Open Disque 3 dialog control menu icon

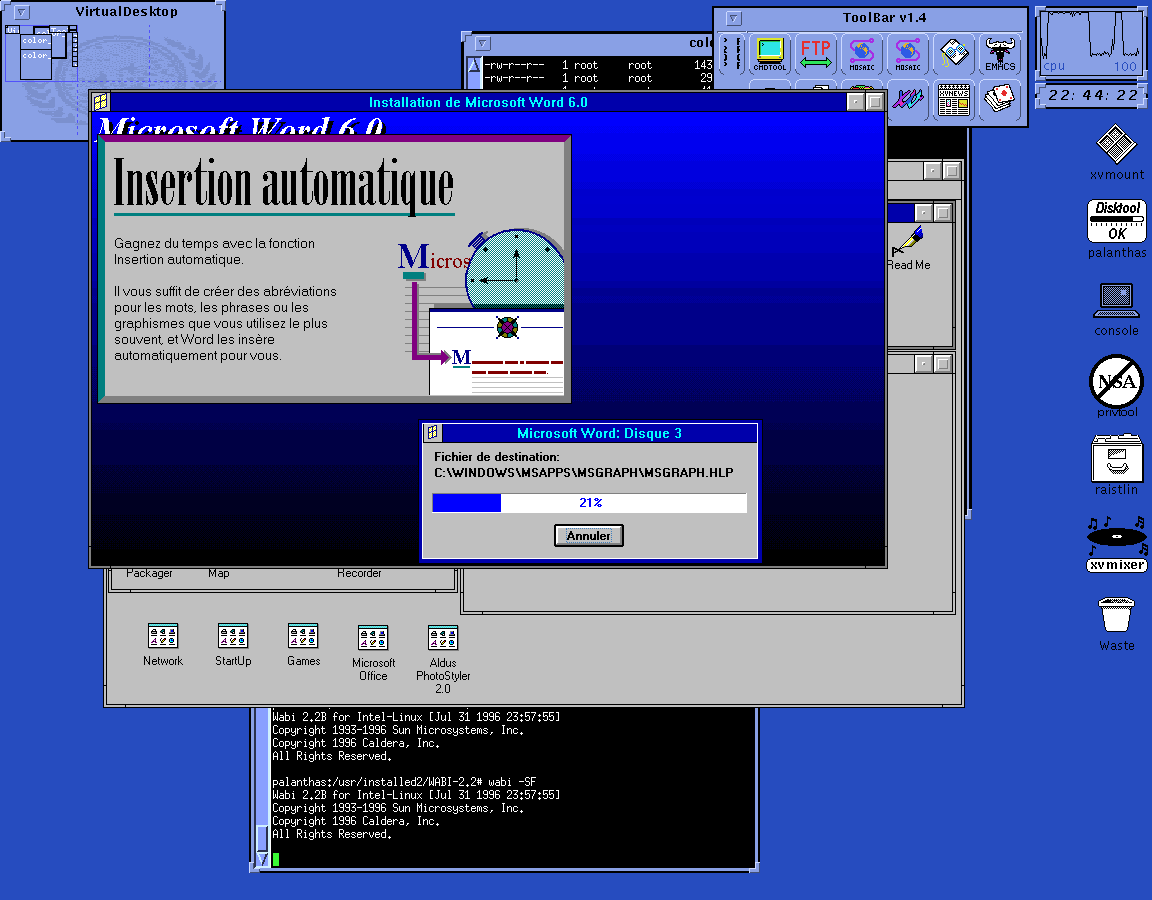[433, 433]
